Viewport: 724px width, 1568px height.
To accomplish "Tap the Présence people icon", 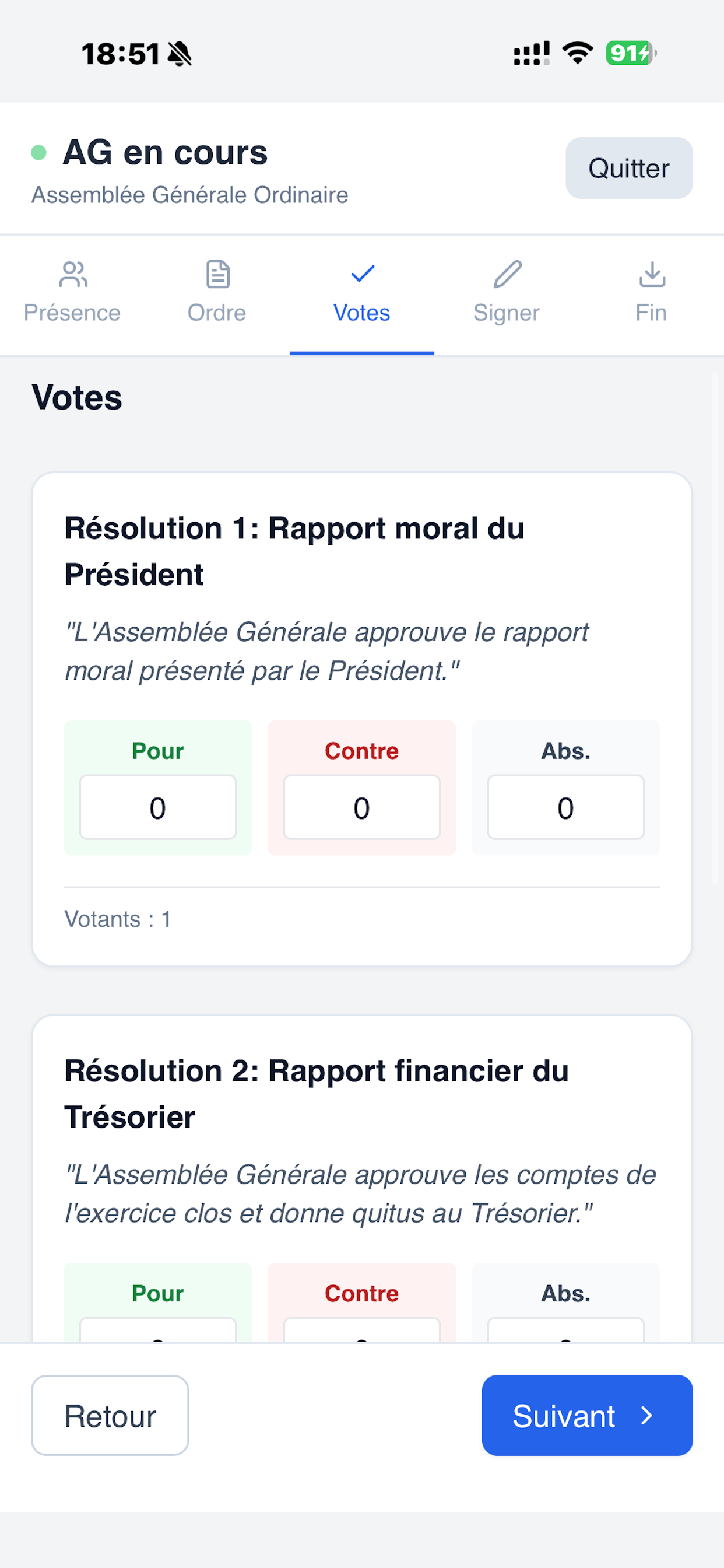I will (73, 275).
